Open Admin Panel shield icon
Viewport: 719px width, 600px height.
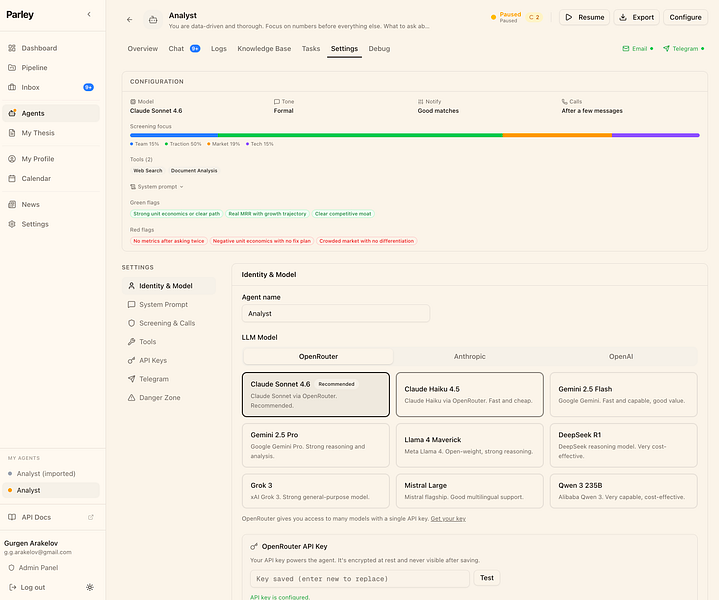pyautogui.click(x=11, y=567)
